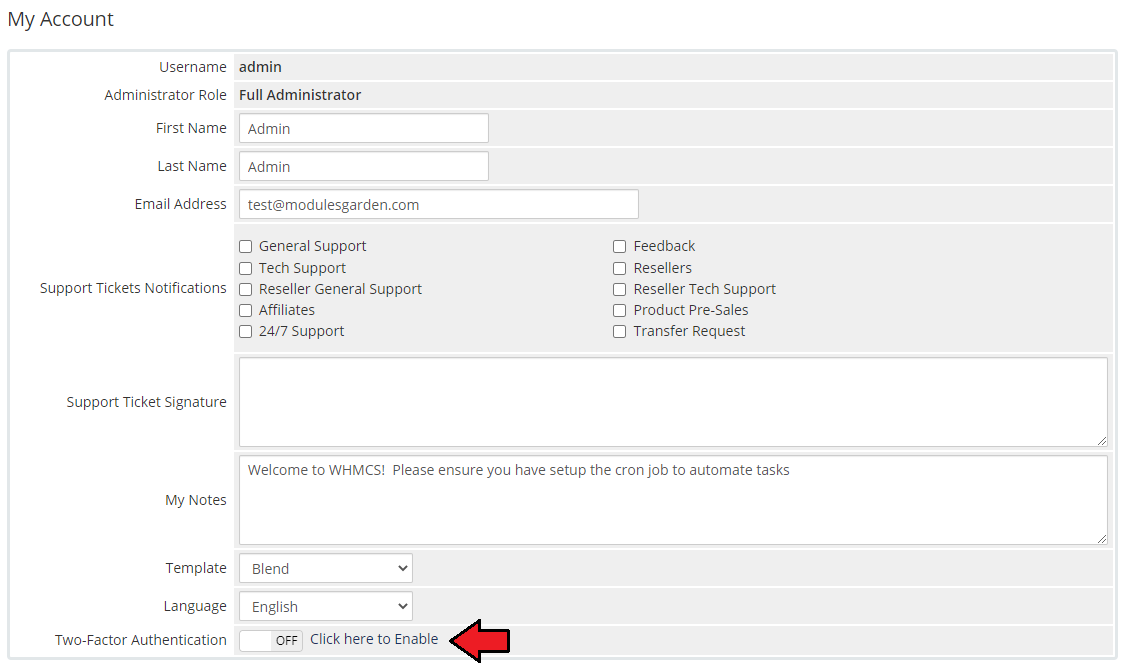
Task: Select the Affiliates notification checkbox
Action: 246,310
